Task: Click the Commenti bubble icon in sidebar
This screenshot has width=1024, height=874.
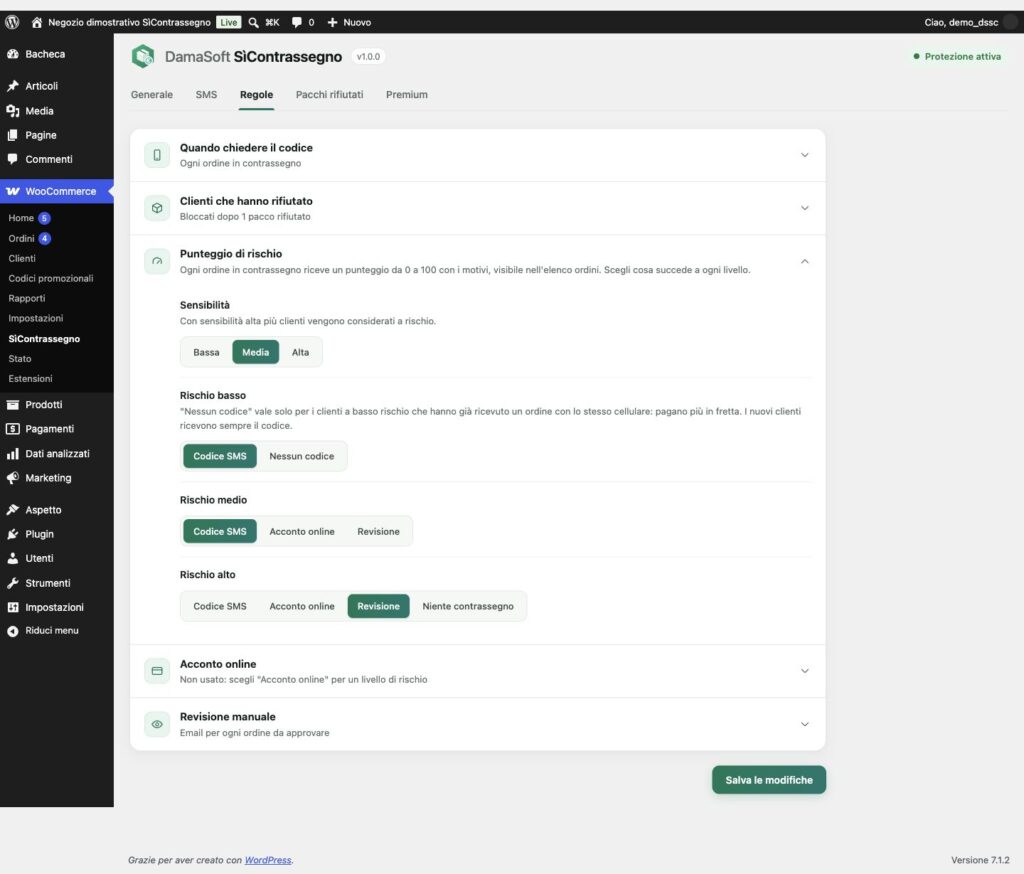Action: pyautogui.click(x=12, y=159)
